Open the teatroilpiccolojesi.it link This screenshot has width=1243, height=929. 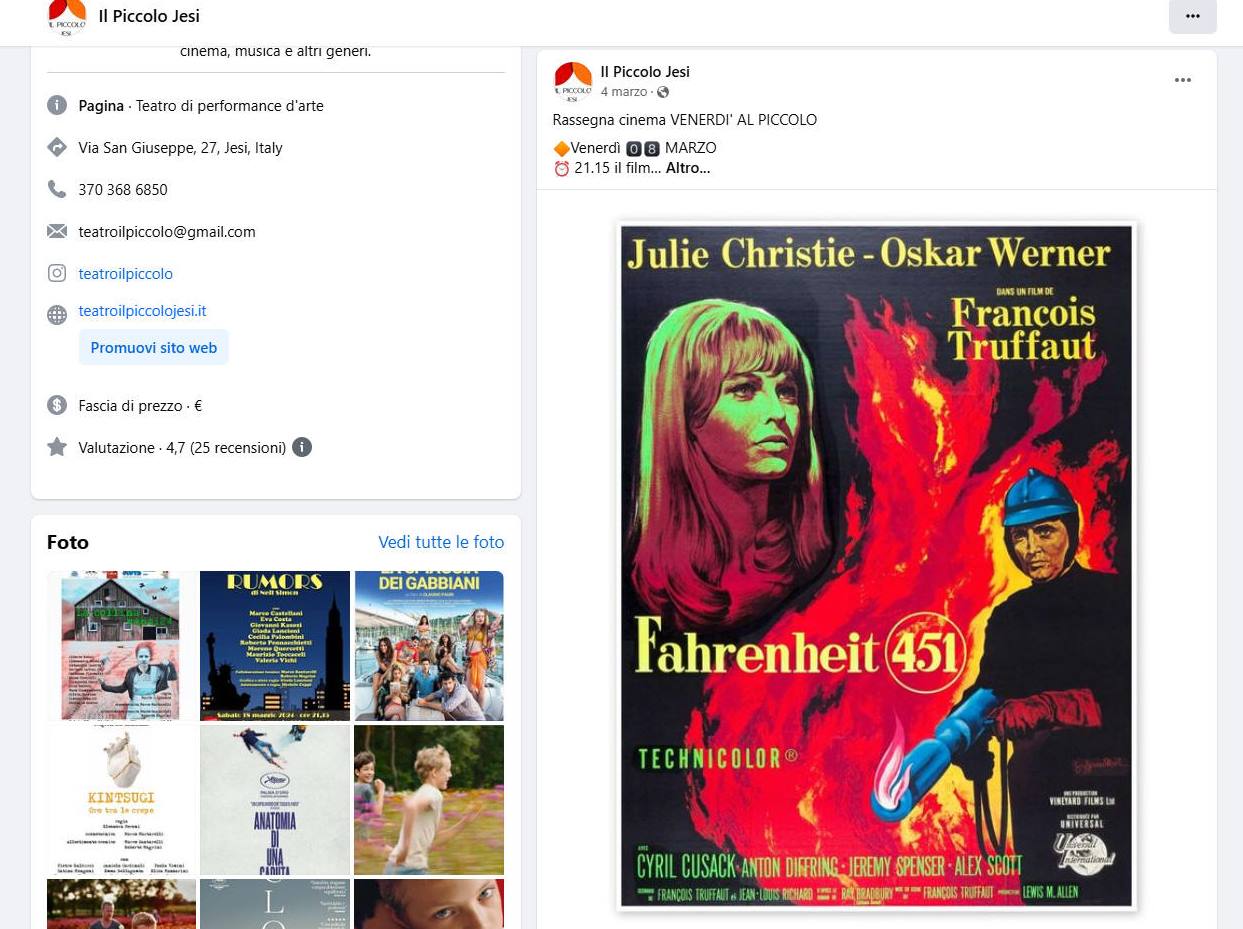pyautogui.click(x=142, y=311)
